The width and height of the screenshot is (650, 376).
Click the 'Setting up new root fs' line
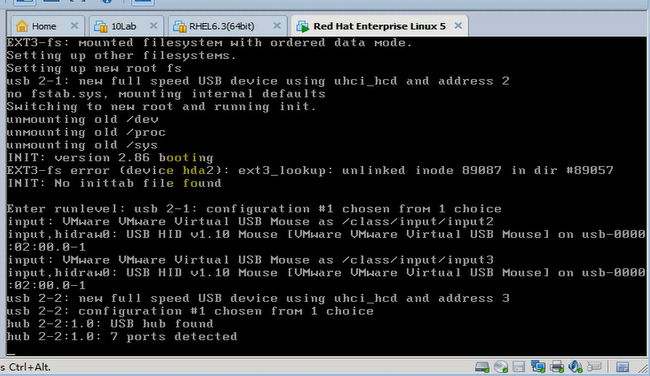[94, 68]
